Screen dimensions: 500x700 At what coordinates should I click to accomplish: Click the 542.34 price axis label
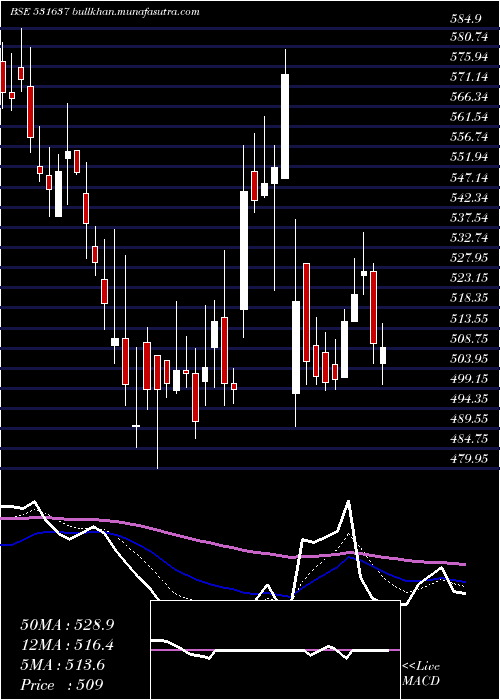pos(469,198)
